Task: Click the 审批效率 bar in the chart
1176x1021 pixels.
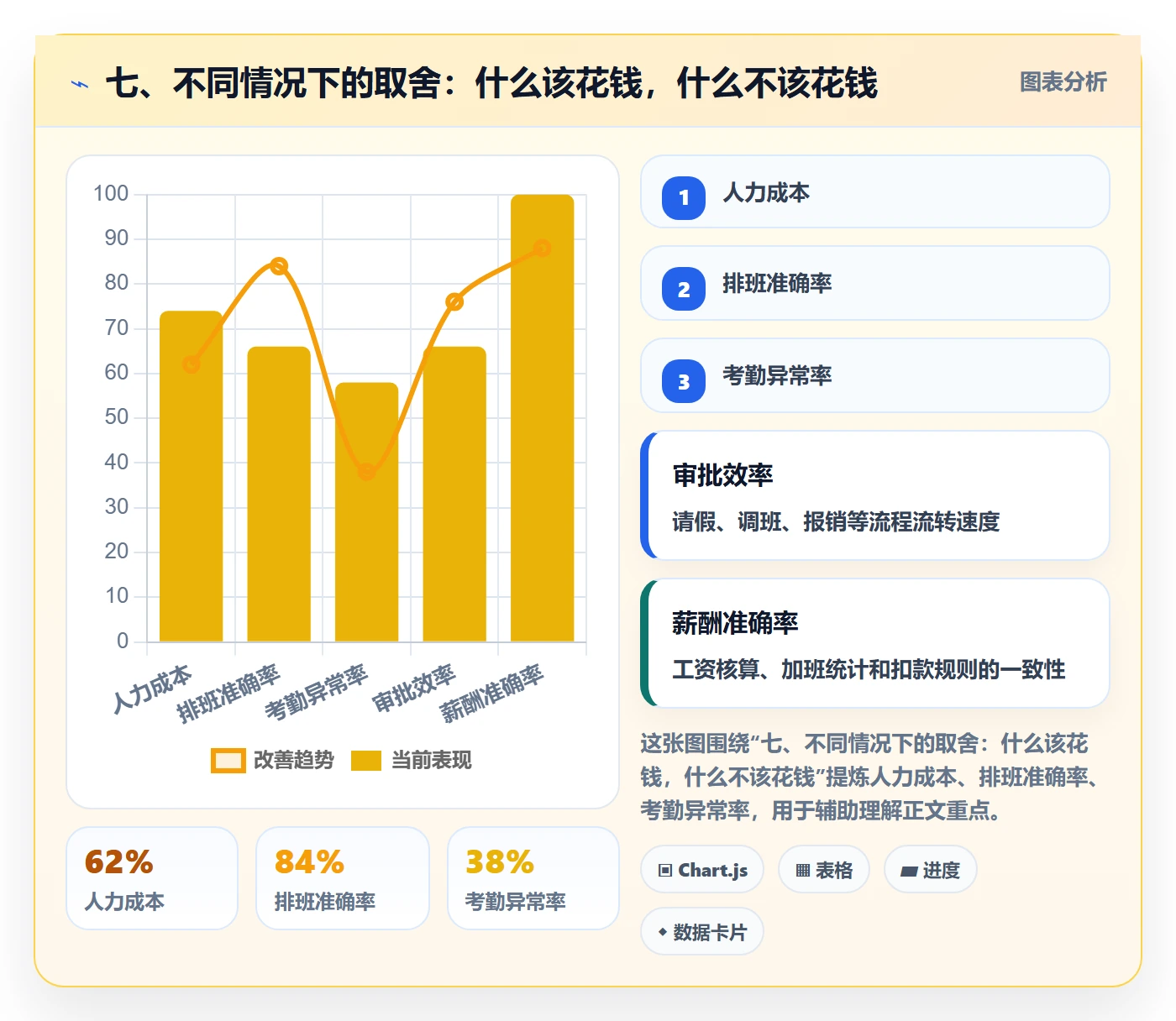Action: tap(454, 495)
